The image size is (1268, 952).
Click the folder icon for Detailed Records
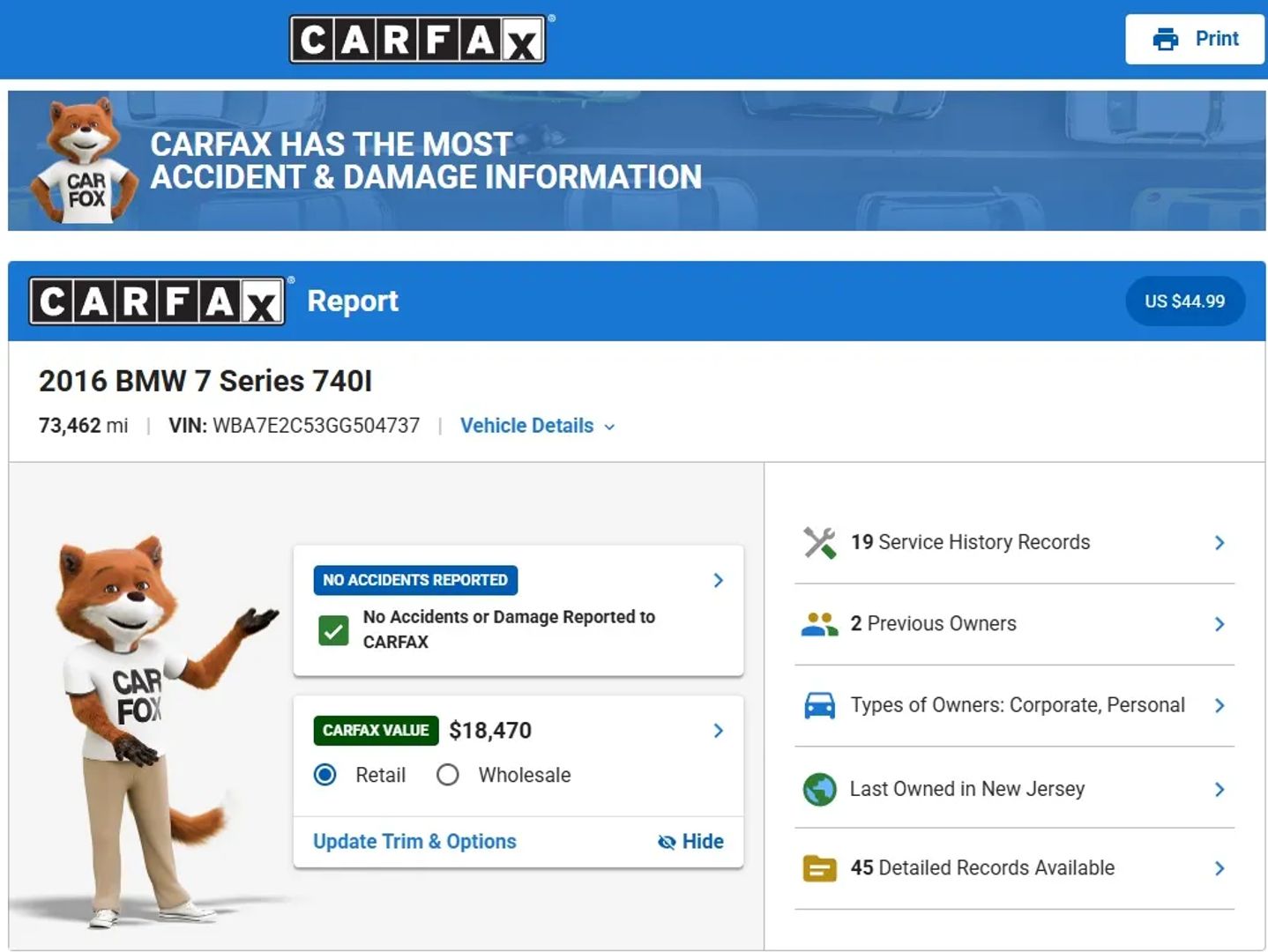point(819,868)
